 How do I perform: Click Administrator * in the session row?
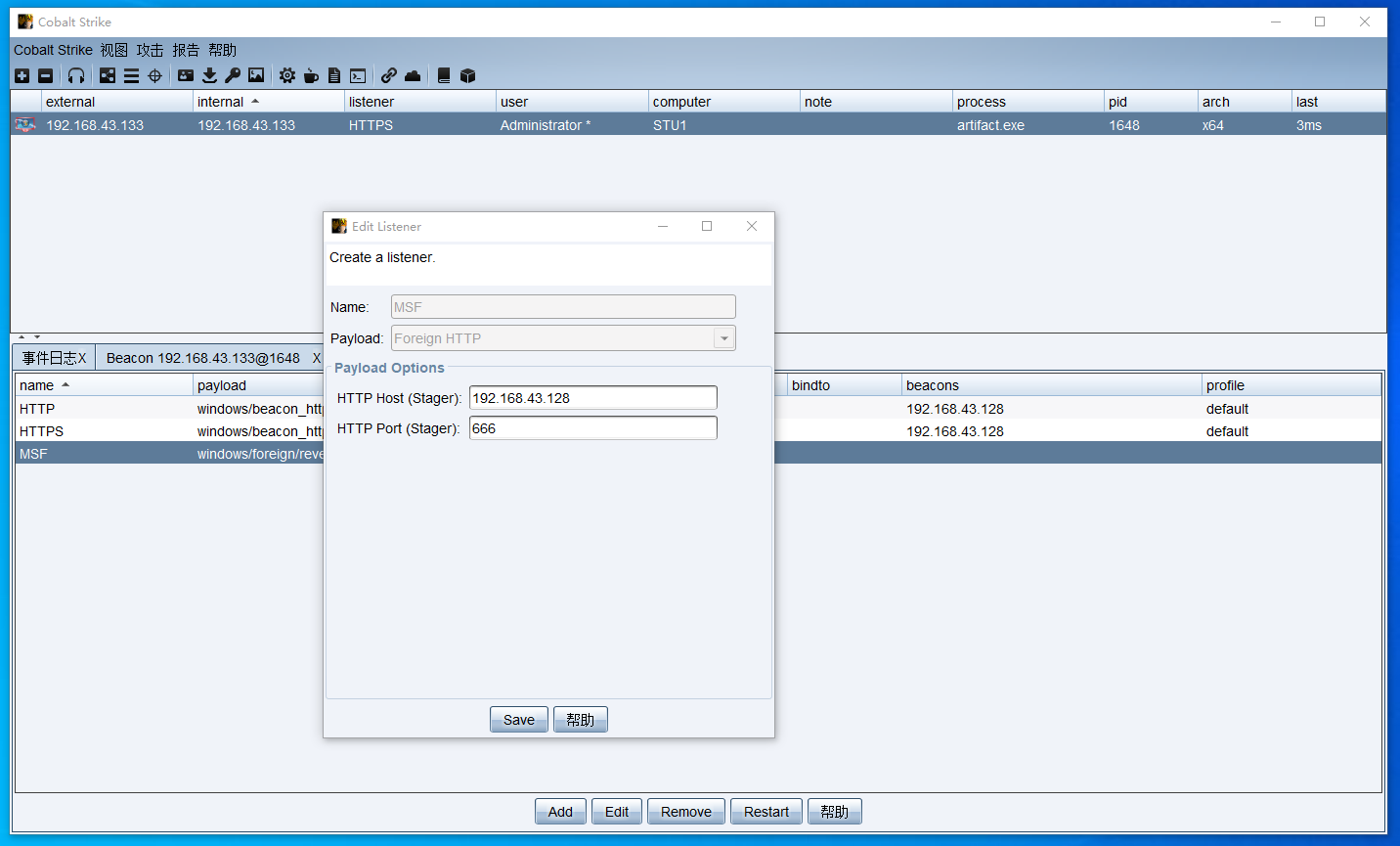click(545, 125)
